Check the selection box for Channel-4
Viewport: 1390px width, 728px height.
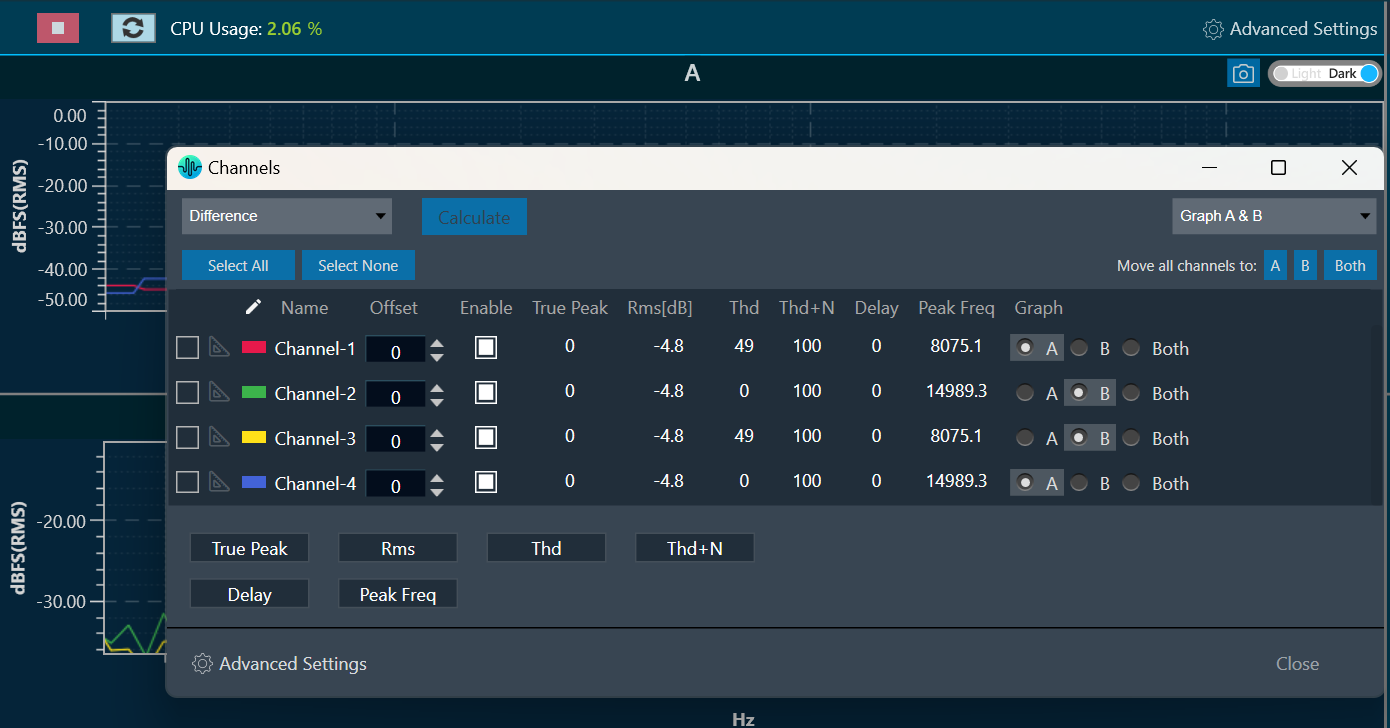[187, 482]
